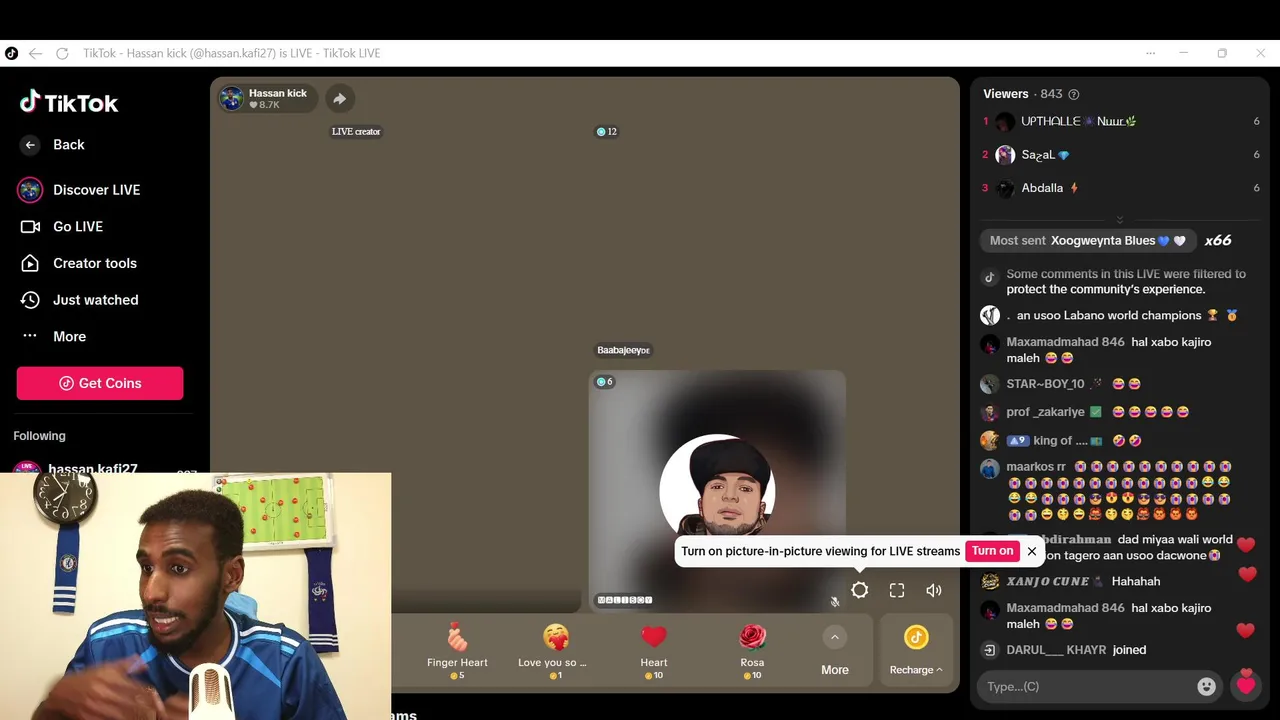Toggle fullscreen mode
1280x720 pixels.
tap(897, 591)
